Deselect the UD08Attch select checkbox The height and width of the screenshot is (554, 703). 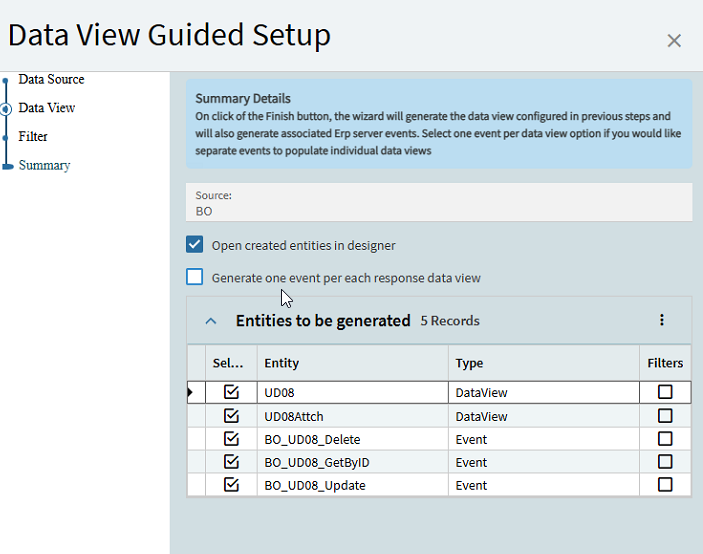tap(232, 416)
